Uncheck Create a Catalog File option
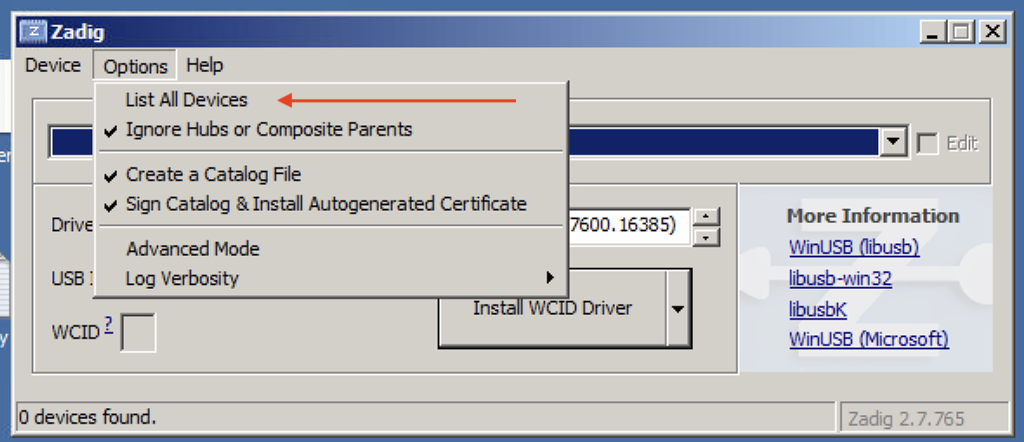The height and width of the screenshot is (442, 1024). click(x=213, y=174)
